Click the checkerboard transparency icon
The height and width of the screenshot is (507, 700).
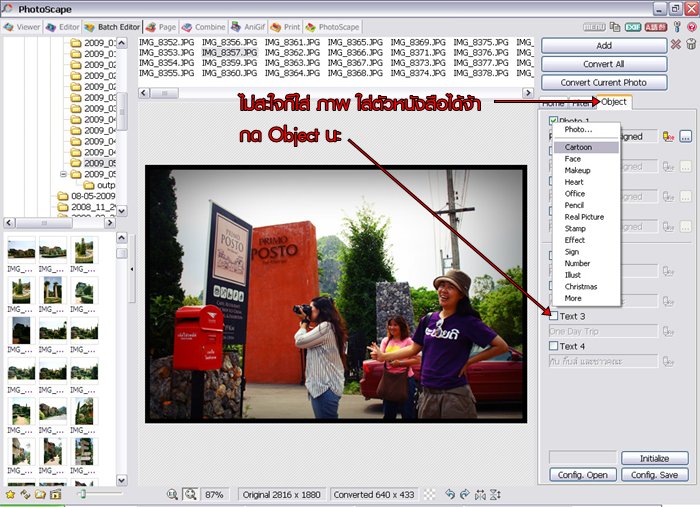[429, 495]
